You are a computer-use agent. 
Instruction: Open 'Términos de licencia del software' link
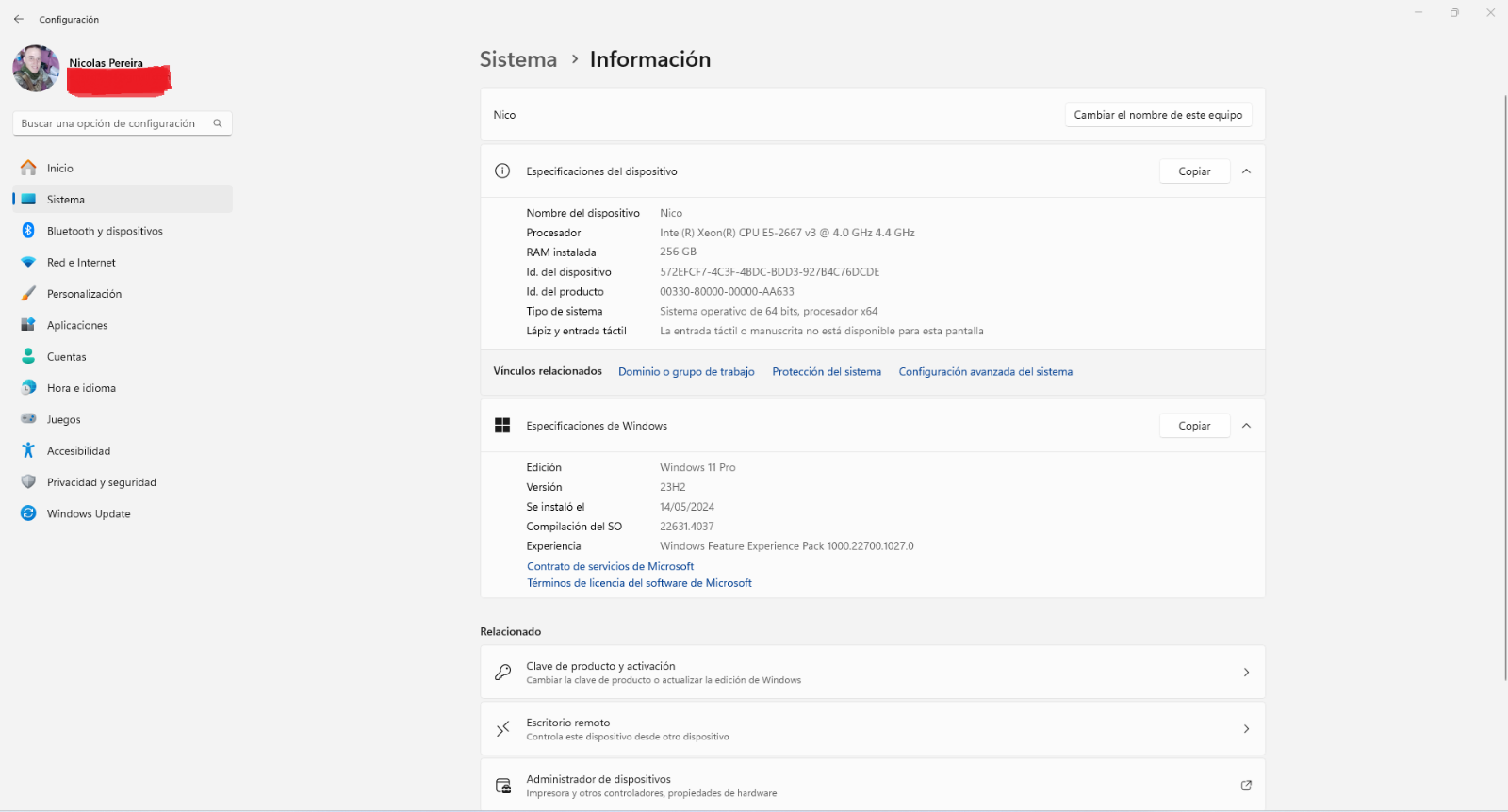coord(639,583)
